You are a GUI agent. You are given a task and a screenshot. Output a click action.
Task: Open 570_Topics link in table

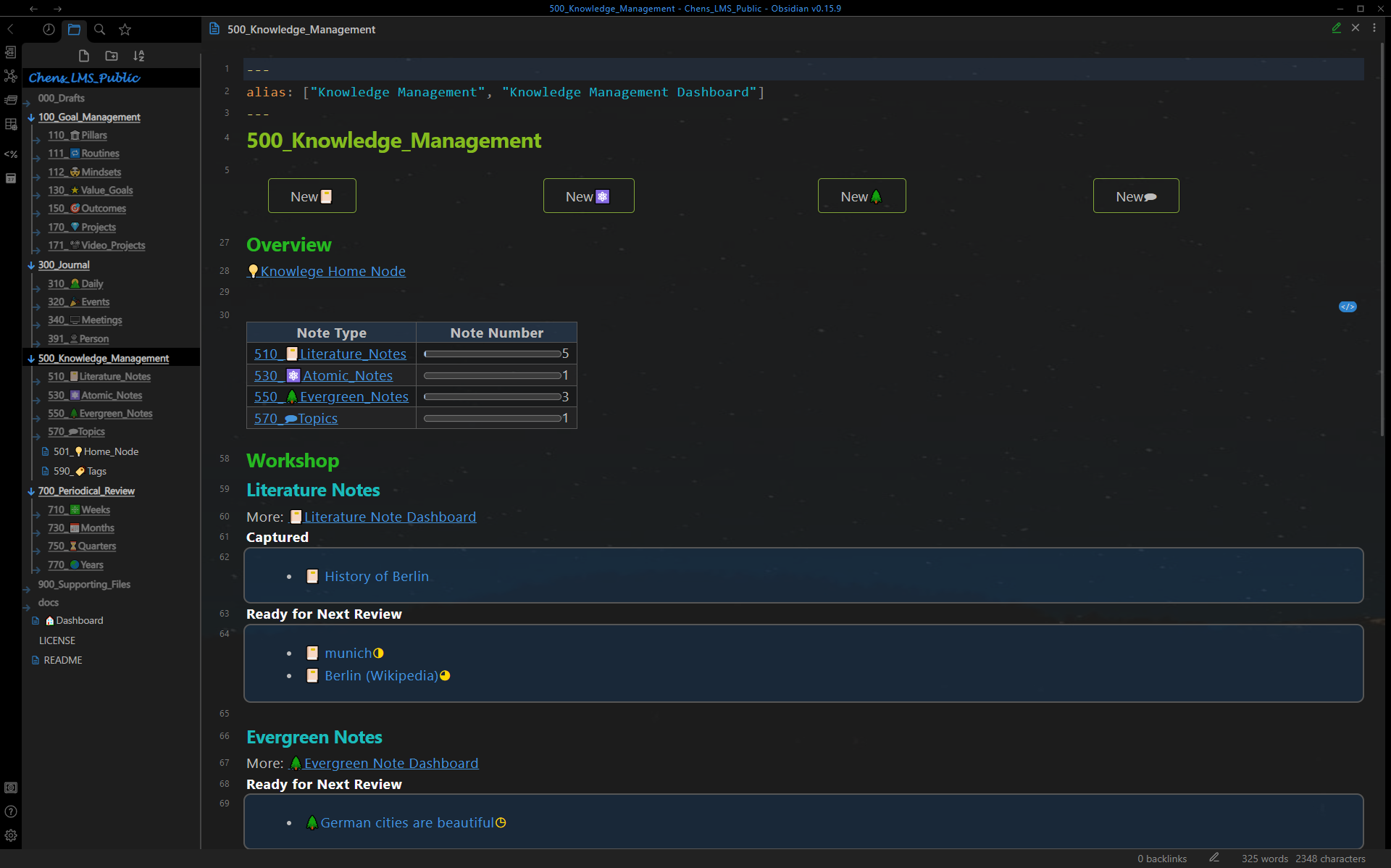[296, 418]
